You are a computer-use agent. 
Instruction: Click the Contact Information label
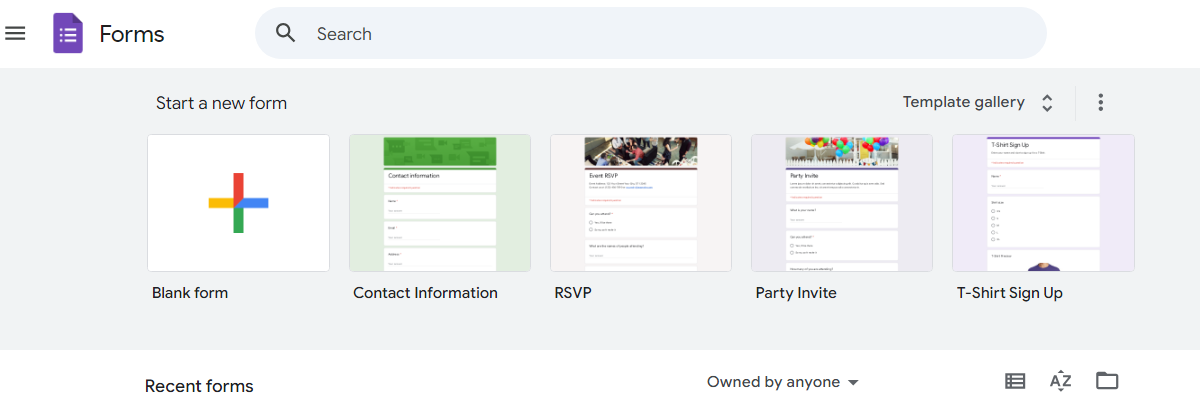[425, 293]
